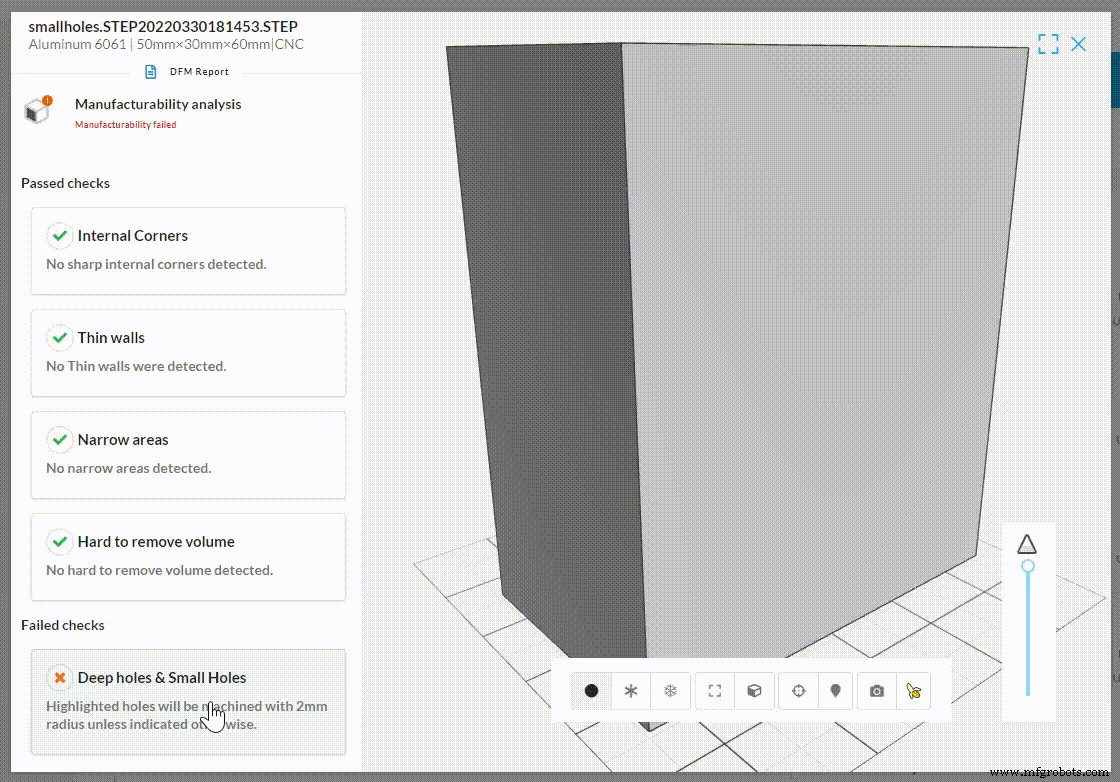Click the crosshair target tool
This screenshot has height=782, width=1120.
796,691
